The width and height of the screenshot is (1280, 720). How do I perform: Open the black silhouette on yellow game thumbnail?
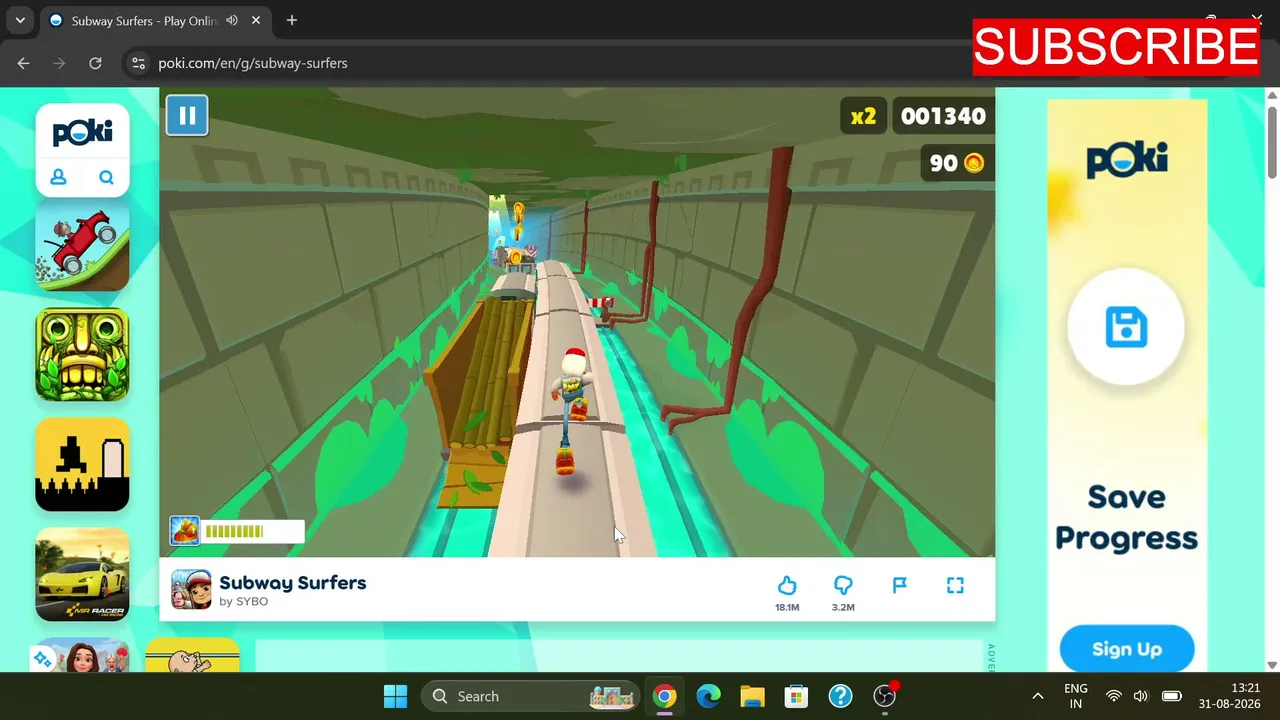coord(82,465)
